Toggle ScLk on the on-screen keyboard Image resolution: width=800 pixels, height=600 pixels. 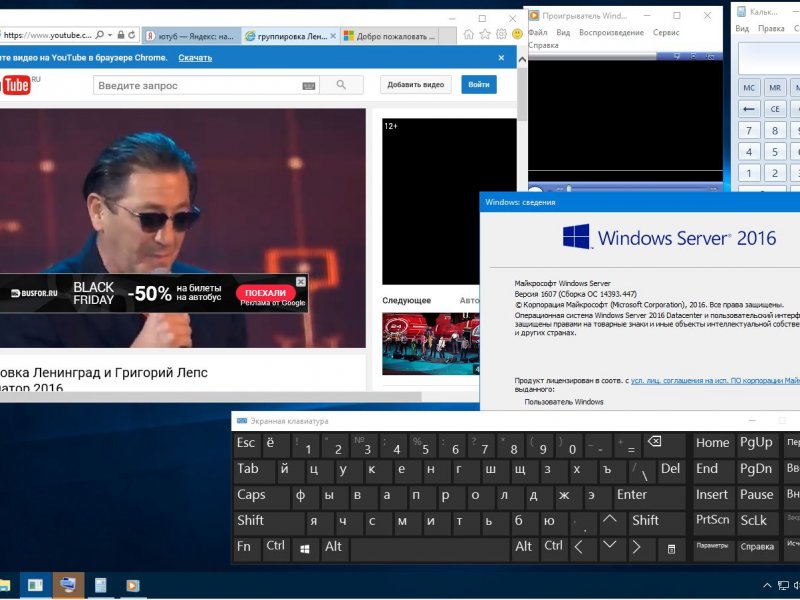click(757, 522)
